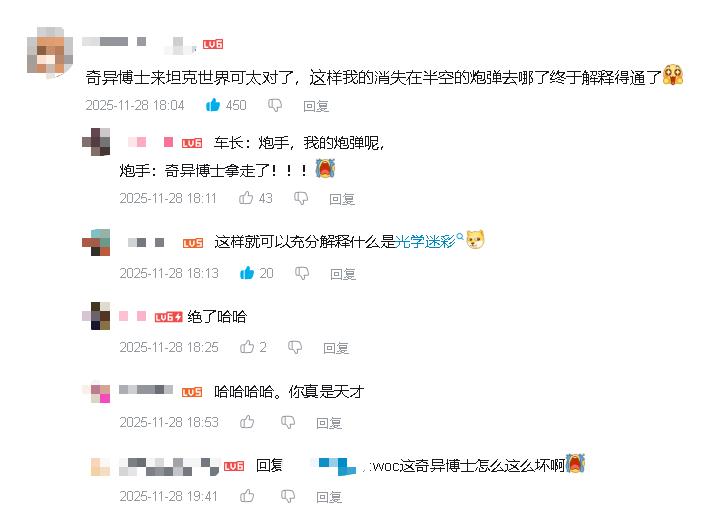Reply to the 18:11 comment
This screenshot has height=522, width=712.
(342, 199)
